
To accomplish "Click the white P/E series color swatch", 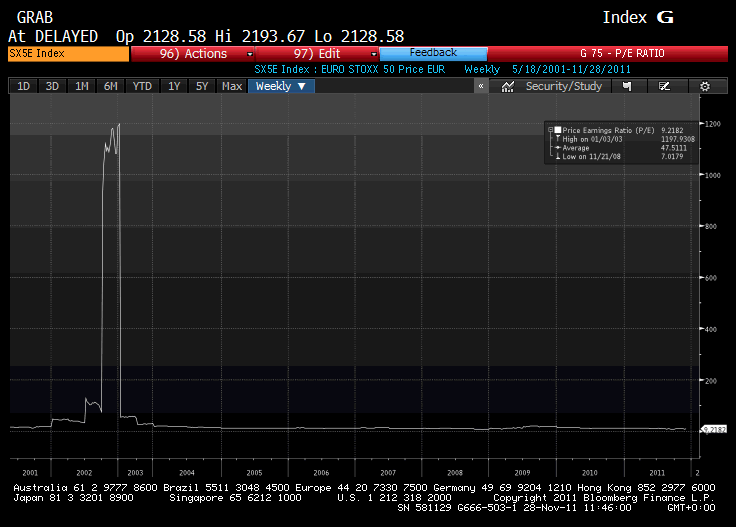I will [x=558, y=130].
